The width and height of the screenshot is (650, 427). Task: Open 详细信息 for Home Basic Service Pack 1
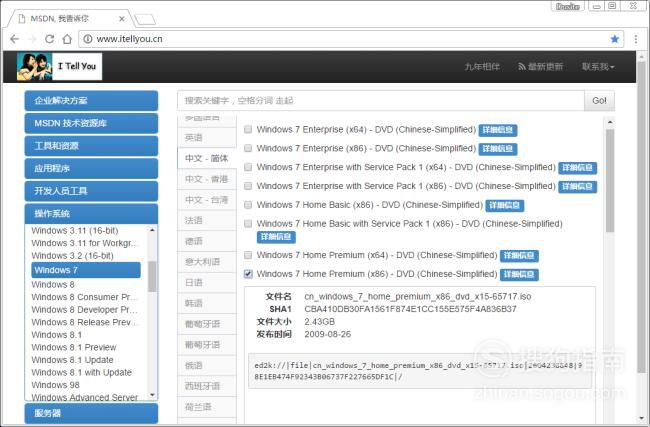[276, 237]
